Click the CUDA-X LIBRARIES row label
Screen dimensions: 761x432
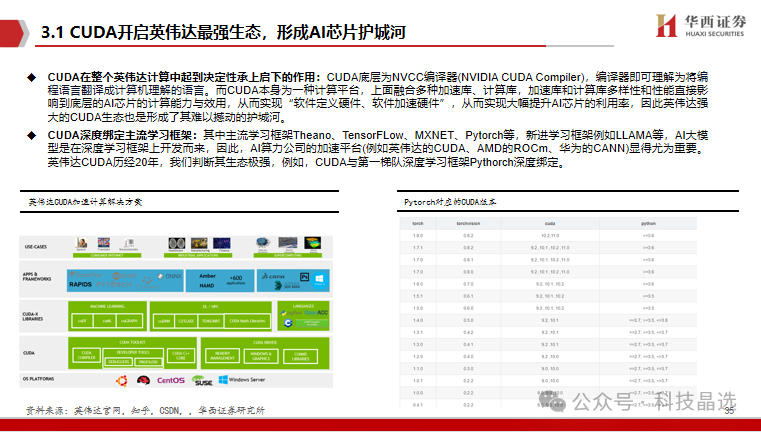pos(33,316)
